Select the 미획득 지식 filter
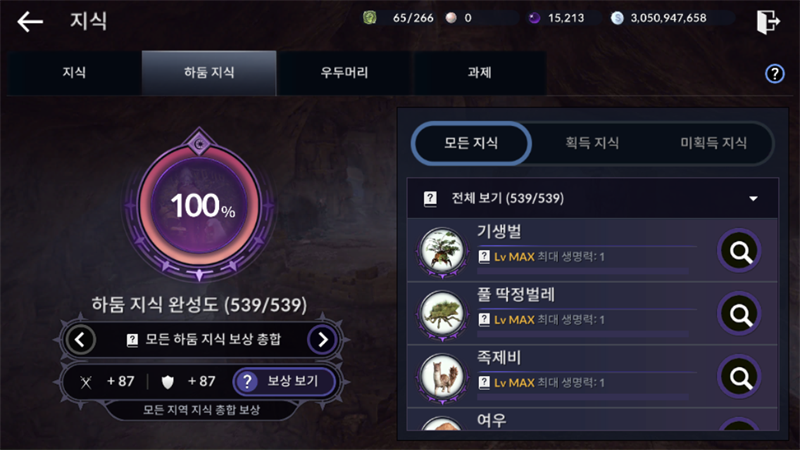800x450 pixels. (713, 143)
